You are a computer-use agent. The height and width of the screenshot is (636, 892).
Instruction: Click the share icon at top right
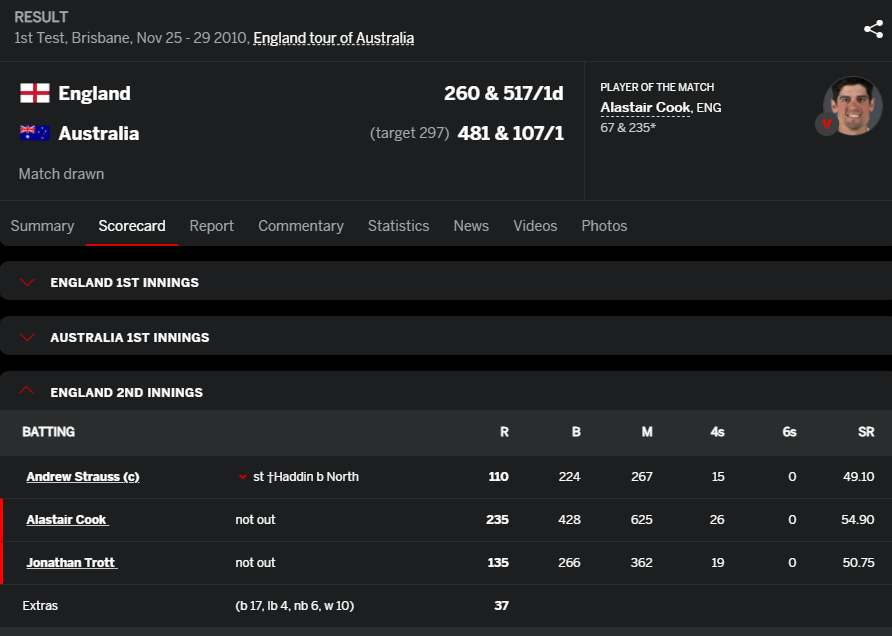(873, 29)
